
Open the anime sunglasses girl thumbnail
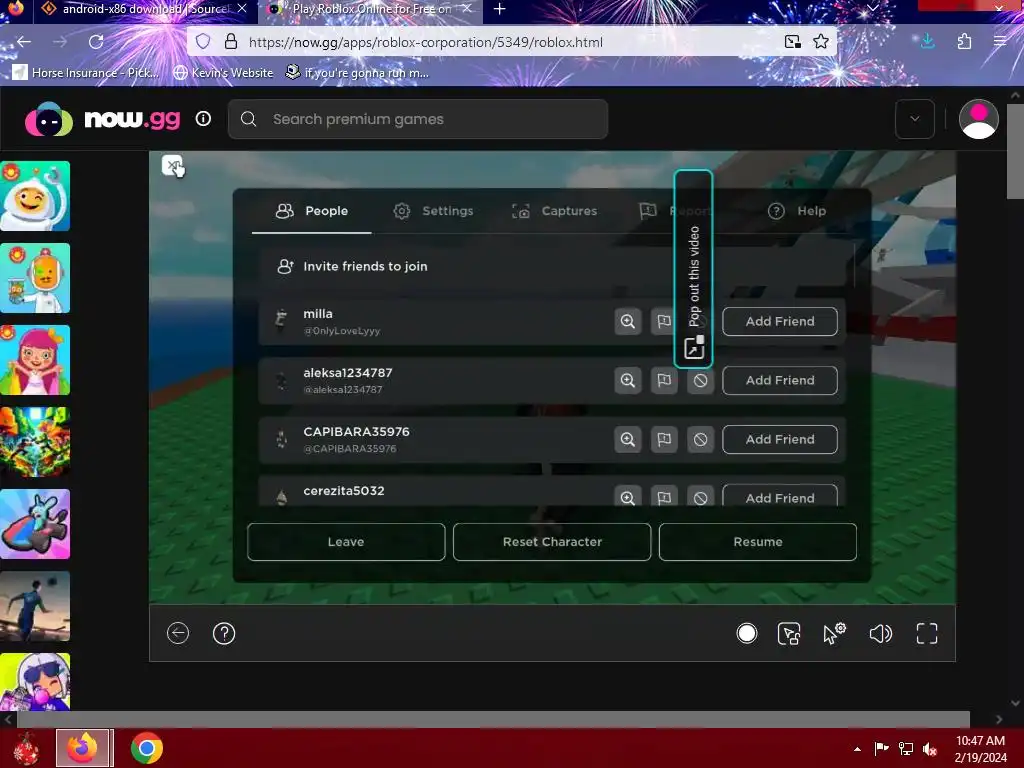35,682
